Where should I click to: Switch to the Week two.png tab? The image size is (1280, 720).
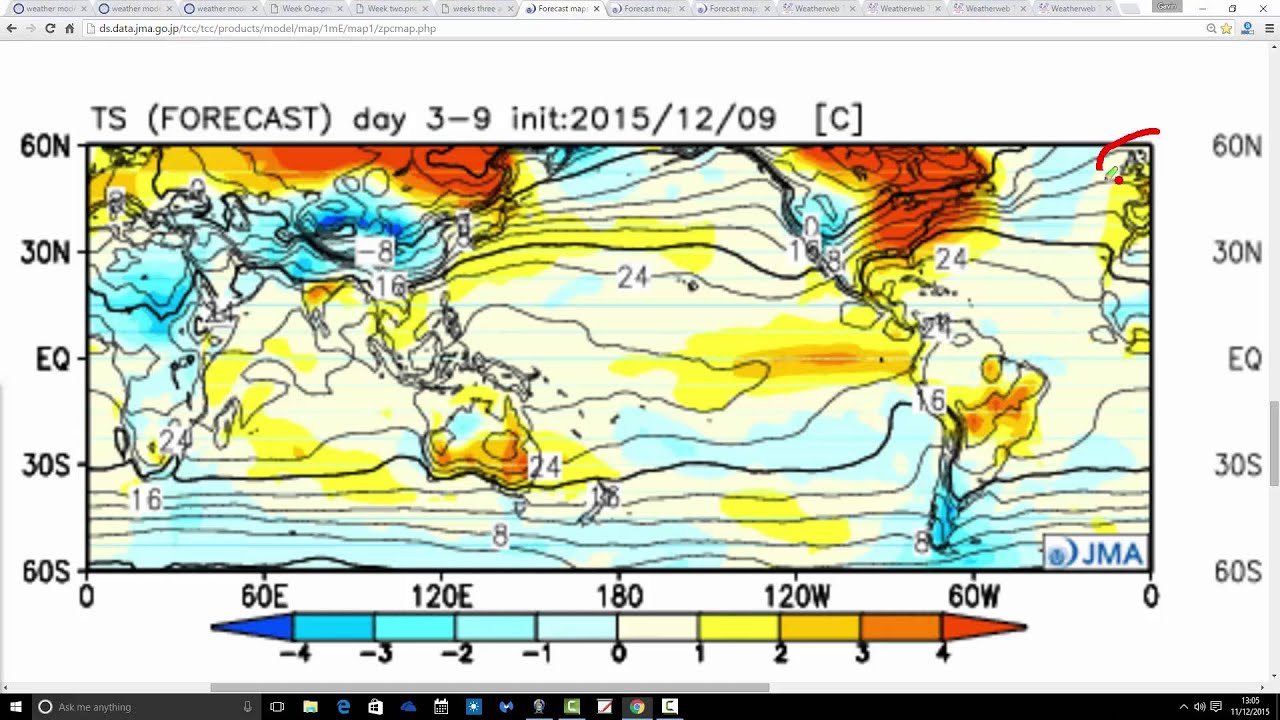tap(391, 9)
